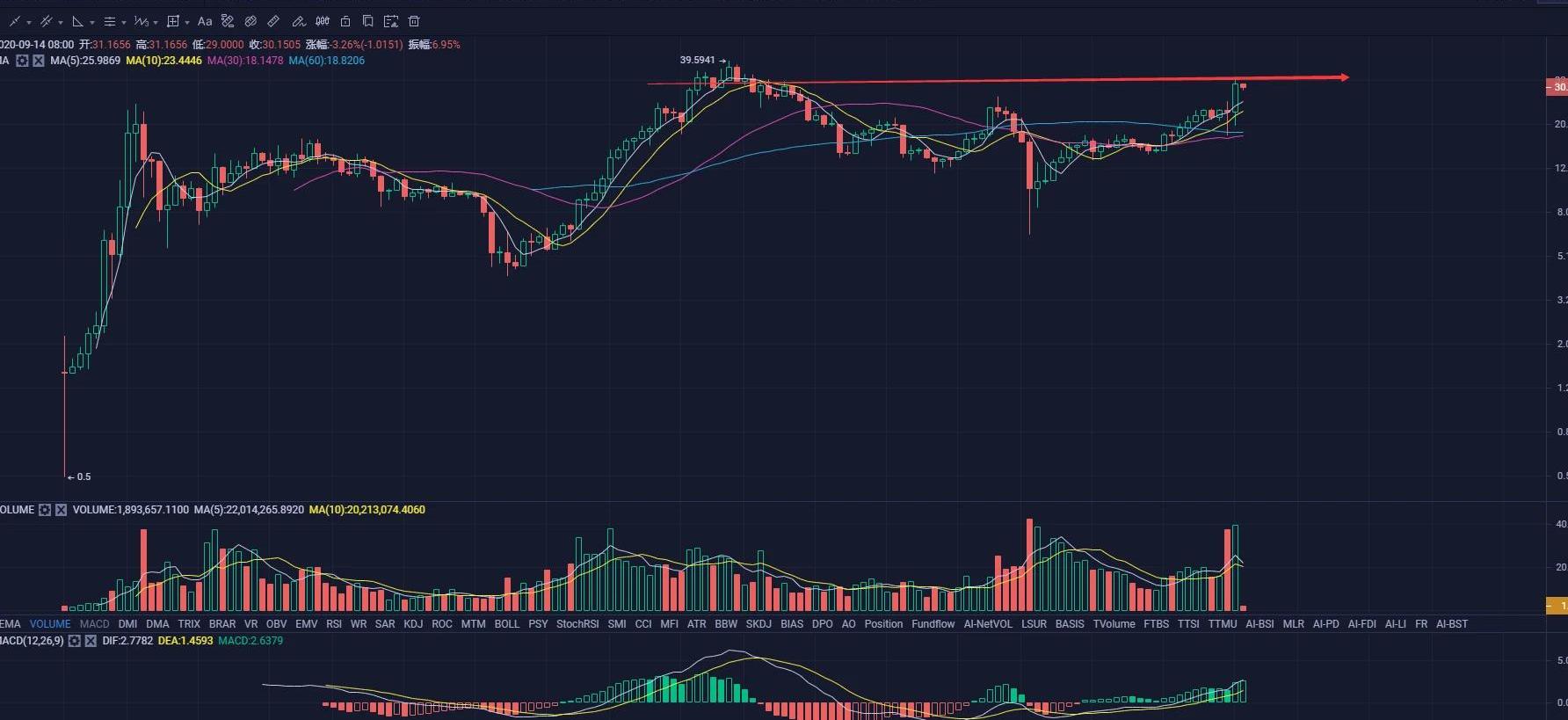Image resolution: width=1568 pixels, height=720 pixels.
Task: Click the red current price marker on axis
Action: 1557,87
